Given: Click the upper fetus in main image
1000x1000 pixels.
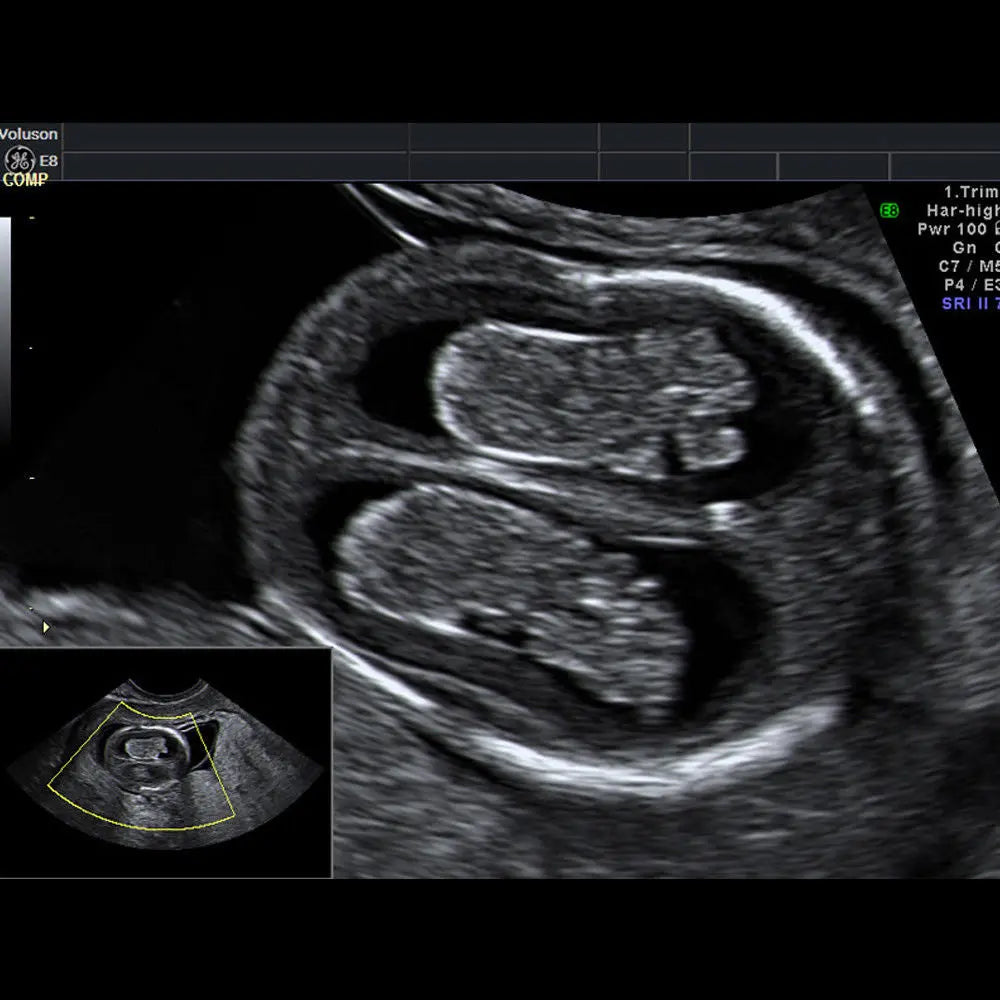Looking at the screenshot, I should point(590,395).
